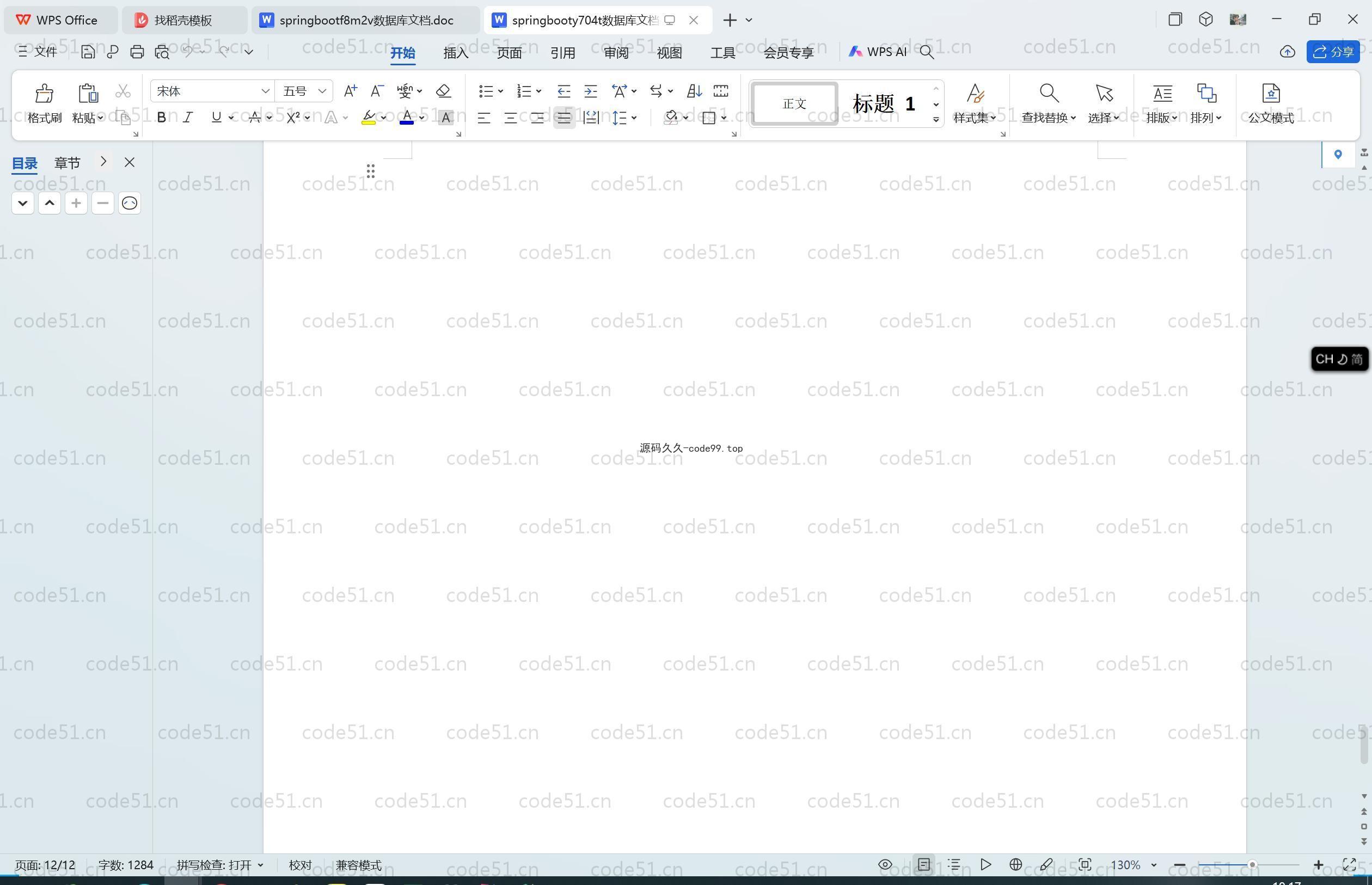The width and height of the screenshot is (1372, 885).
Task: Click the font color blue A button
Action: [407, 118]
